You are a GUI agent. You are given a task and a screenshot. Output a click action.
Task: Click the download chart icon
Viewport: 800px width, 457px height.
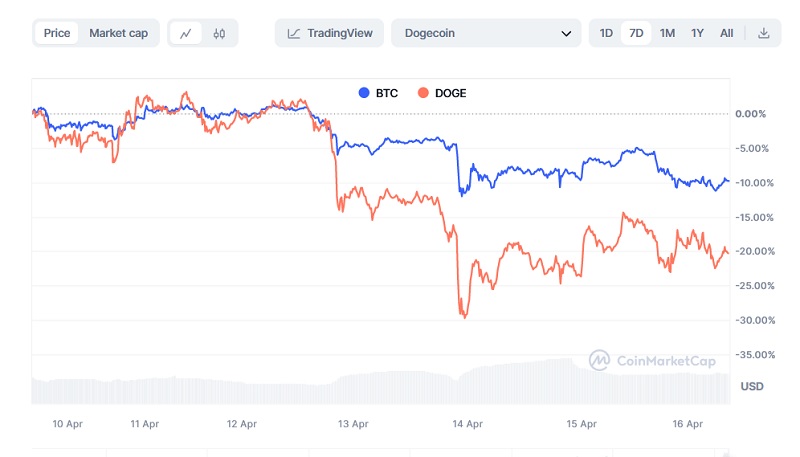pyautogui.click(x=764, y=33)
